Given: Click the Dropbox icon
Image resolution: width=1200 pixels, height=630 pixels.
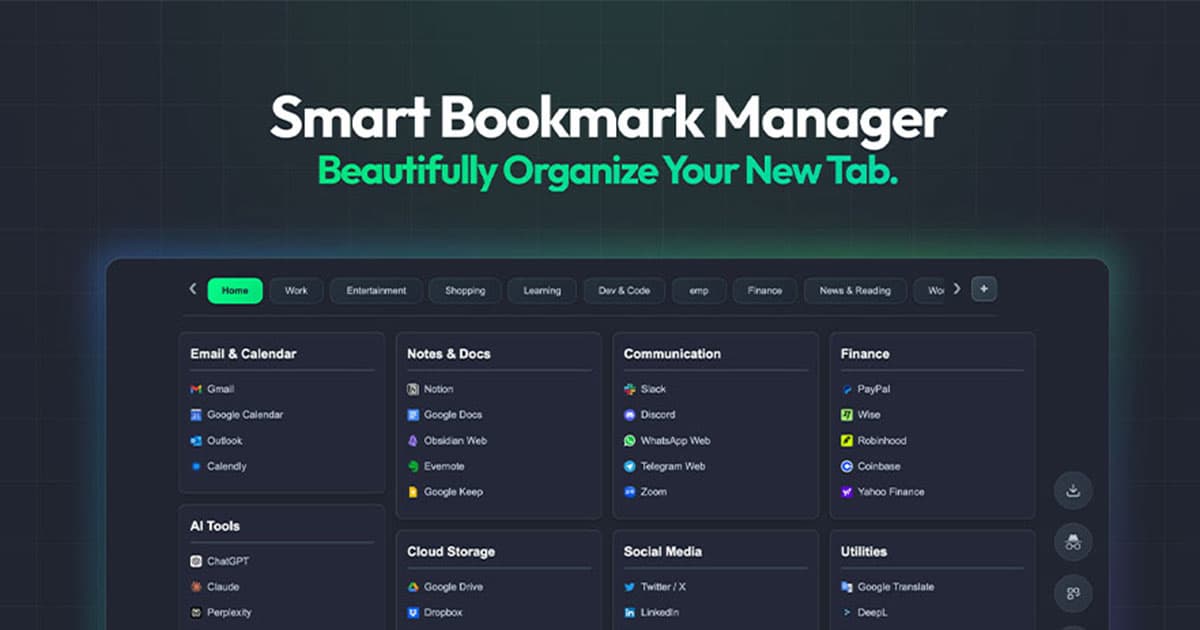Looking at the screenshot, I should coord(413,613).
